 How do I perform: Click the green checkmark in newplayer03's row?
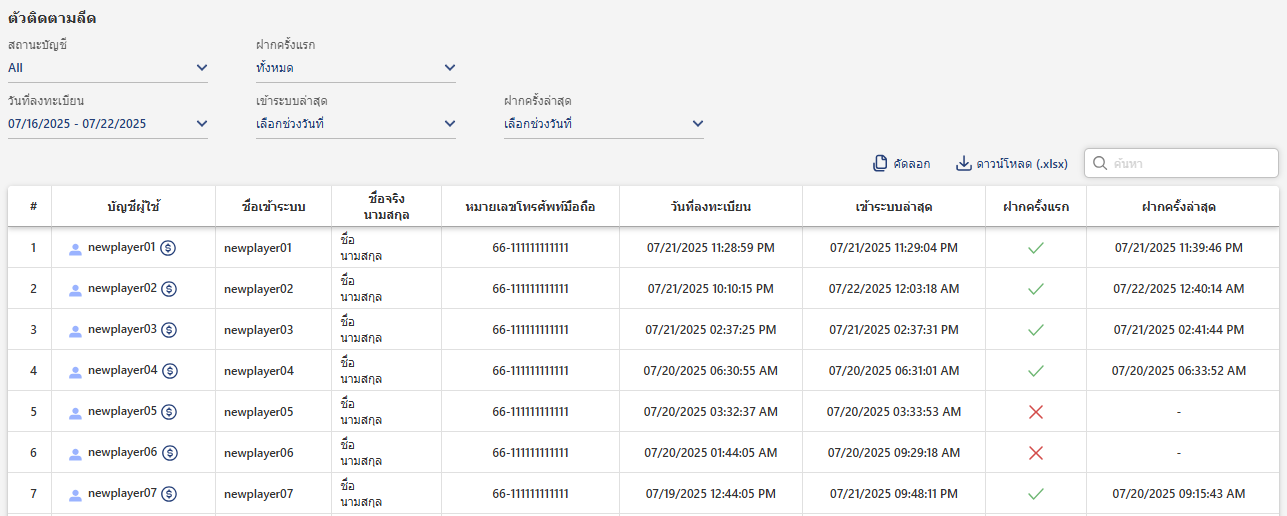(1036, 329)
